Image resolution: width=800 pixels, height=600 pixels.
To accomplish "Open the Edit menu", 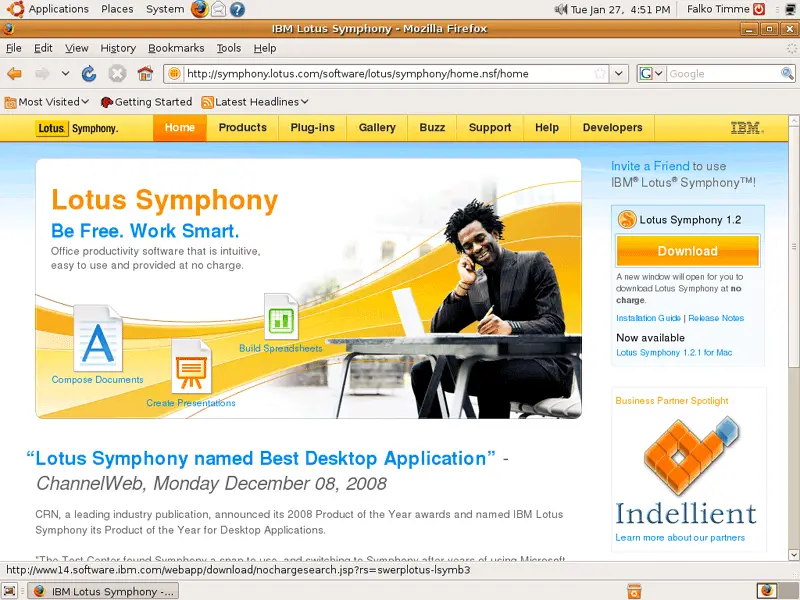I will pyautogui.click(x=43, y=48).
